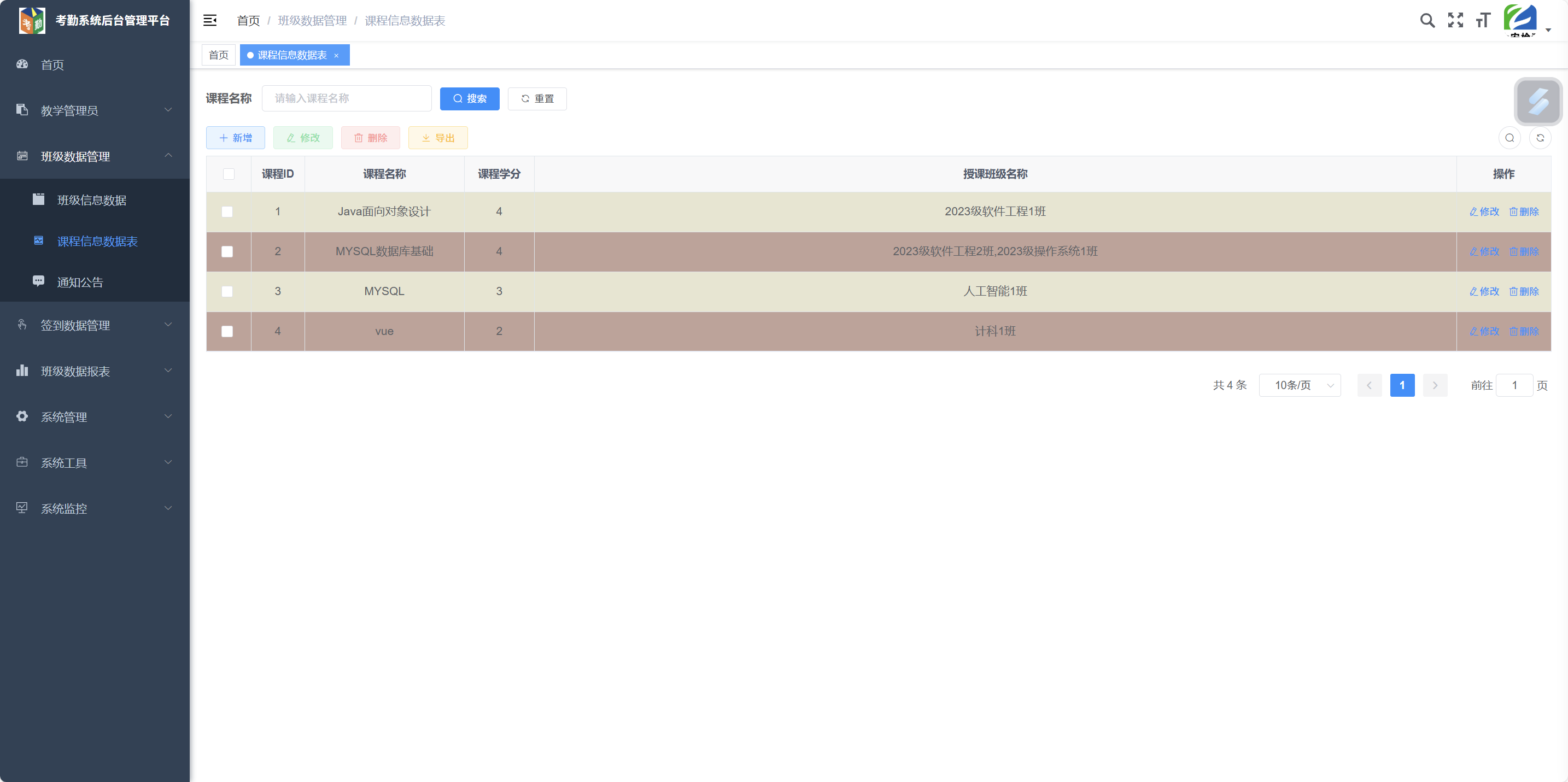Viewport: 1568px width, 782px height.
Task: Click the header search magnifier icon
Action: [1427, 21]
